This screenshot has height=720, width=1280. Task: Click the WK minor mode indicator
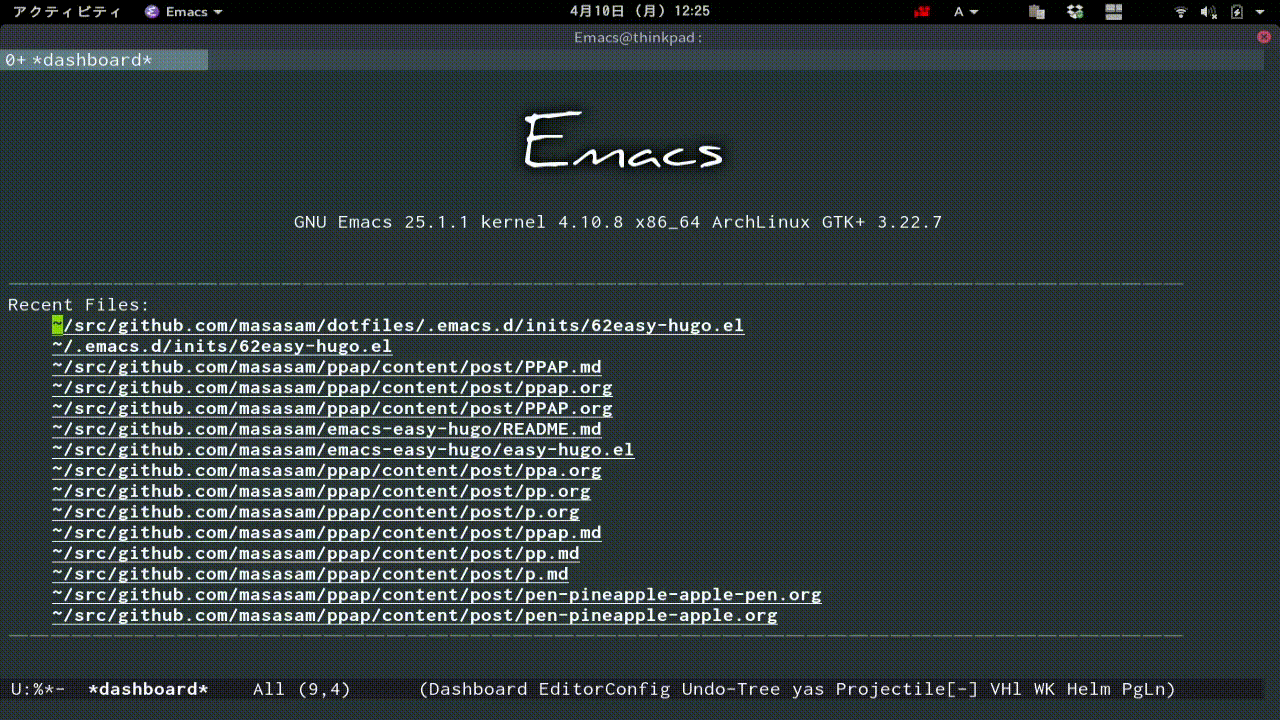click(1045, 689)
